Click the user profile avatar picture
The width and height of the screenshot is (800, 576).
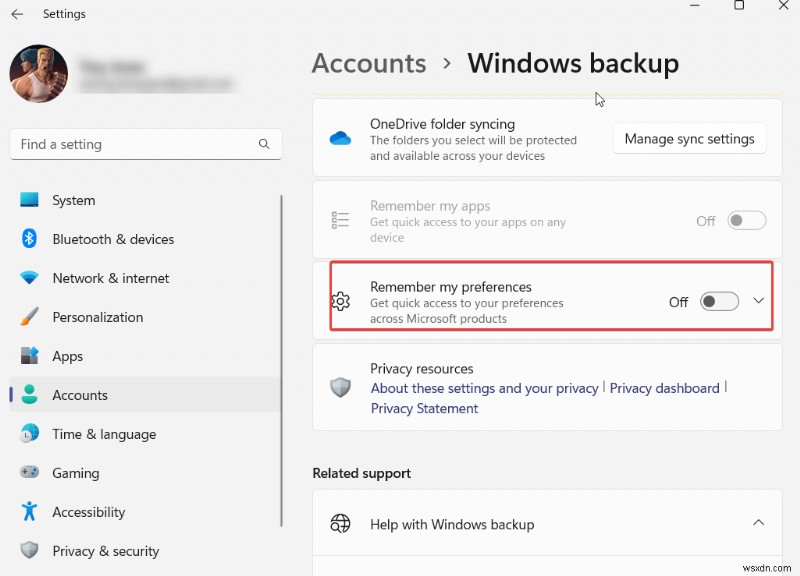tap(39, 73)
